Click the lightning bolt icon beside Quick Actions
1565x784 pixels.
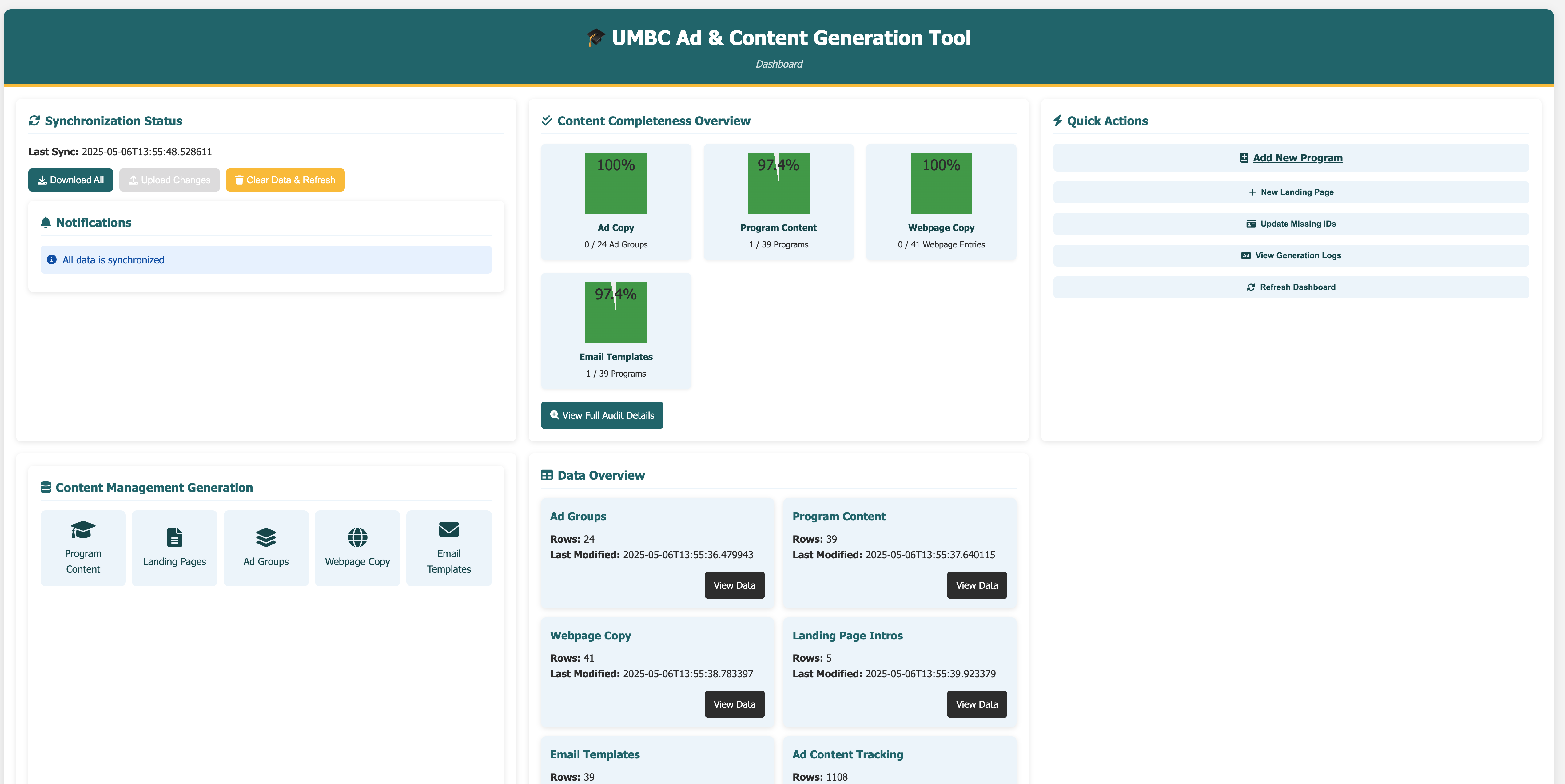click(1058, 121)
